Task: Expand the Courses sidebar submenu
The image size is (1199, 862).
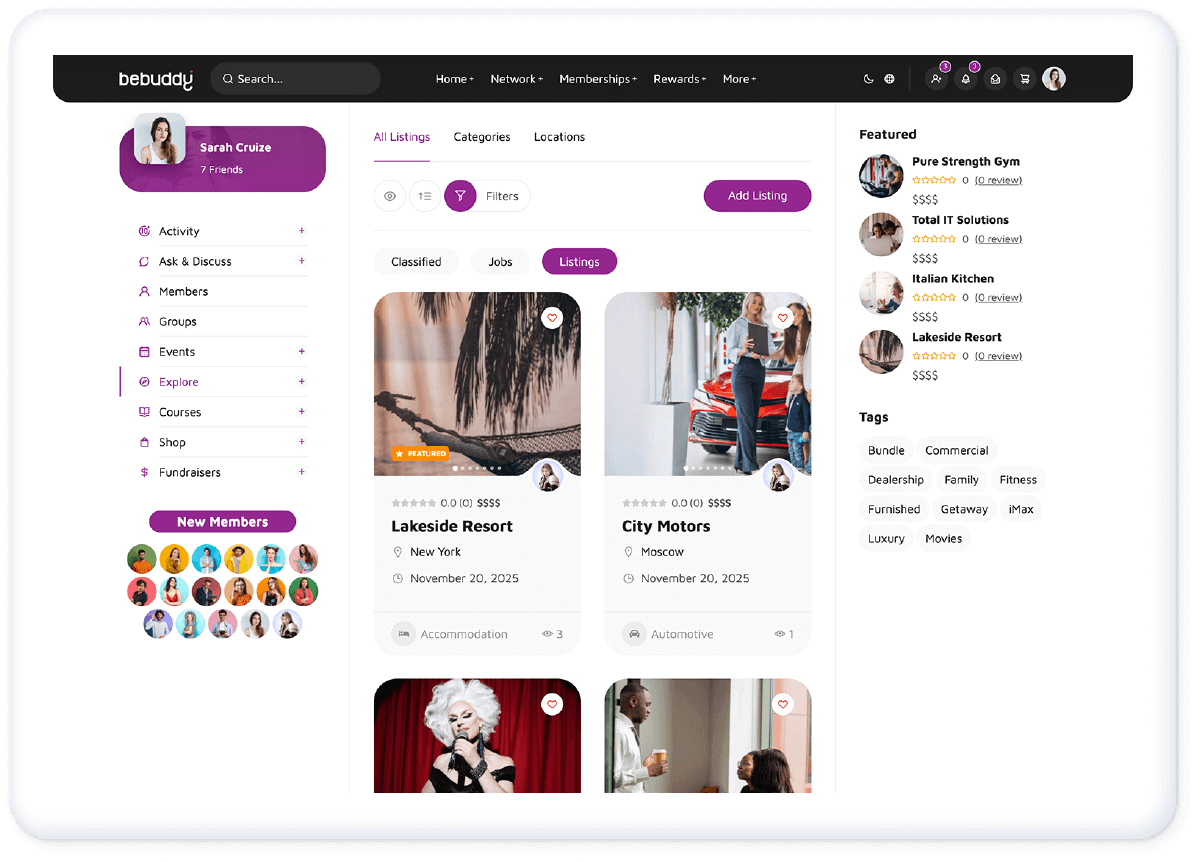Action: click(x=301, y=412)
